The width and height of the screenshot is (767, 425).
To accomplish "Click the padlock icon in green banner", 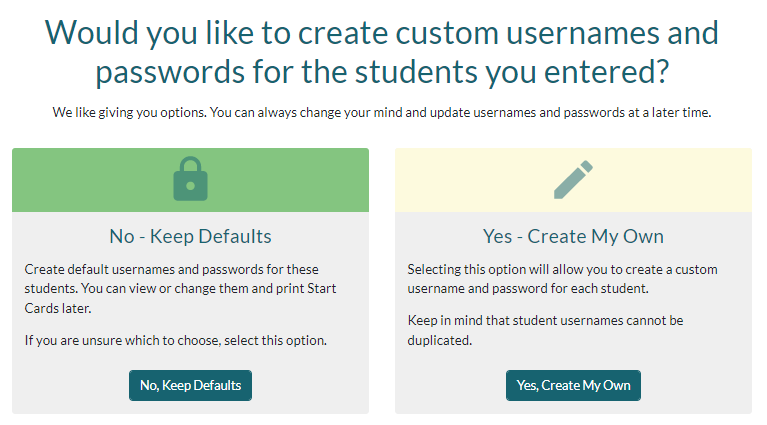I will pyautogui.click(x=190, y=180).
